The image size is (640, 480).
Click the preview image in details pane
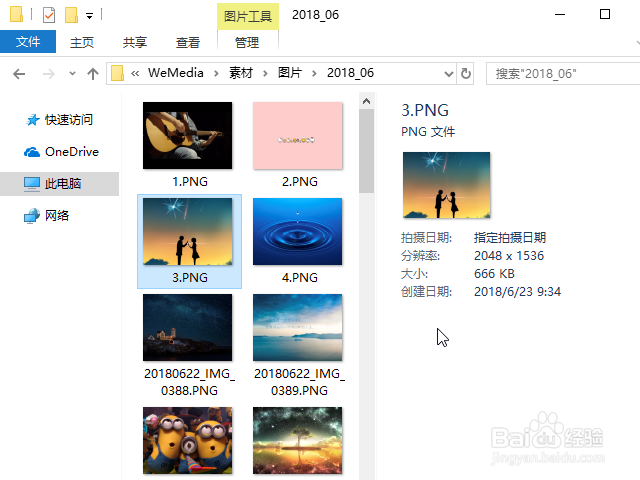(447, 185)
